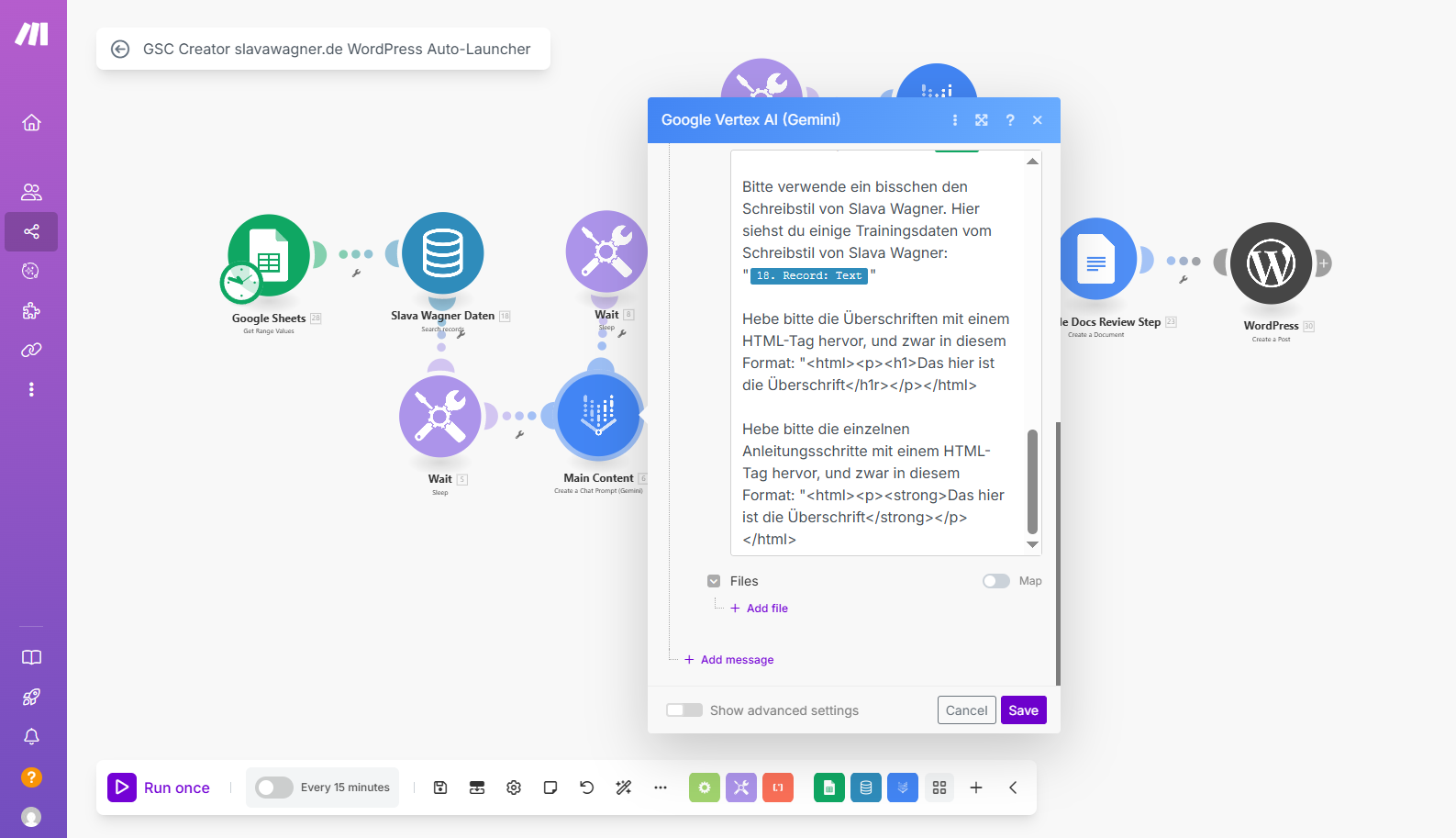Open What's new rocket icon in sidebar
Viewport: 1456px width, 838px height.
pyautogui.click(x=31, y=697)
